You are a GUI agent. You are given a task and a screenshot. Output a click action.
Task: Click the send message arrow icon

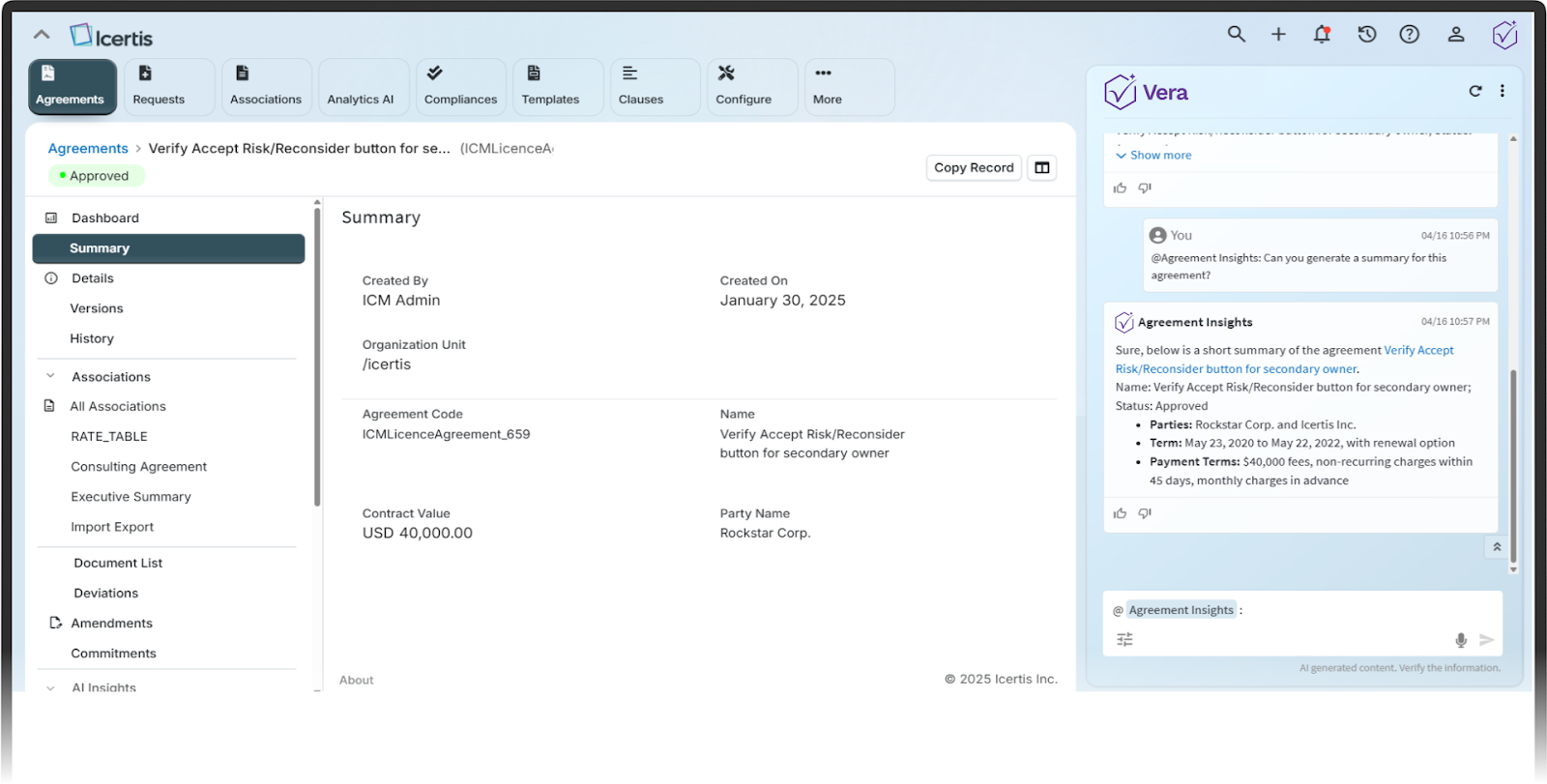pyautogui.click(x=1487, y=640)
